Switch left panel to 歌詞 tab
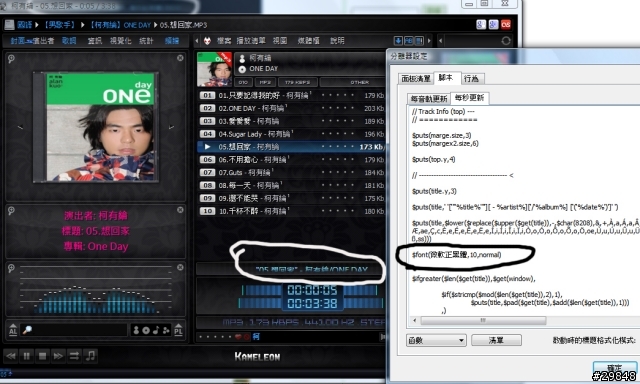 [x=69, y=41]
